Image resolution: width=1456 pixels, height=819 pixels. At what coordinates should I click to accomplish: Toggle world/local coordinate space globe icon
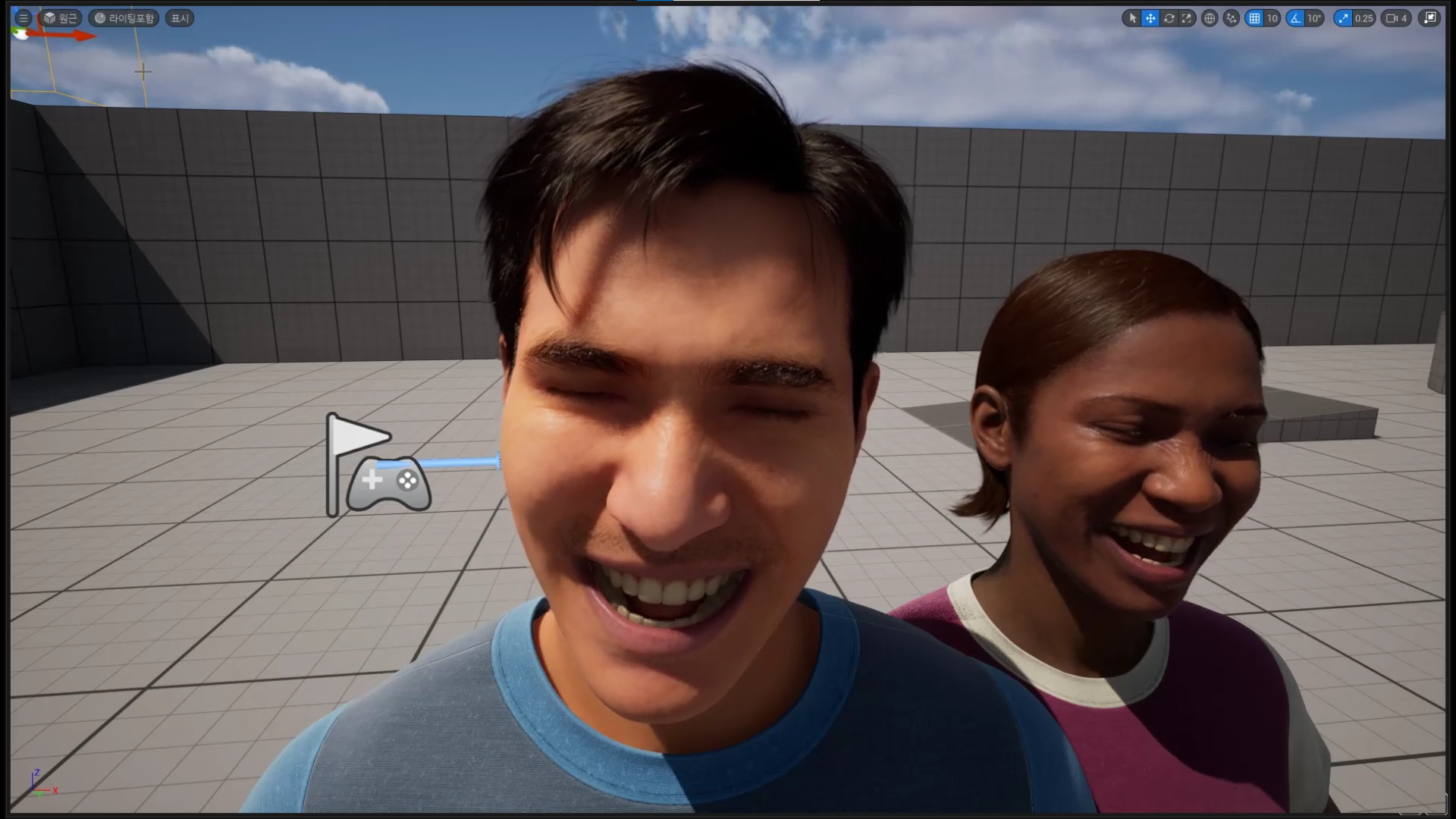pyautogui.click(x=1210, y=18)
